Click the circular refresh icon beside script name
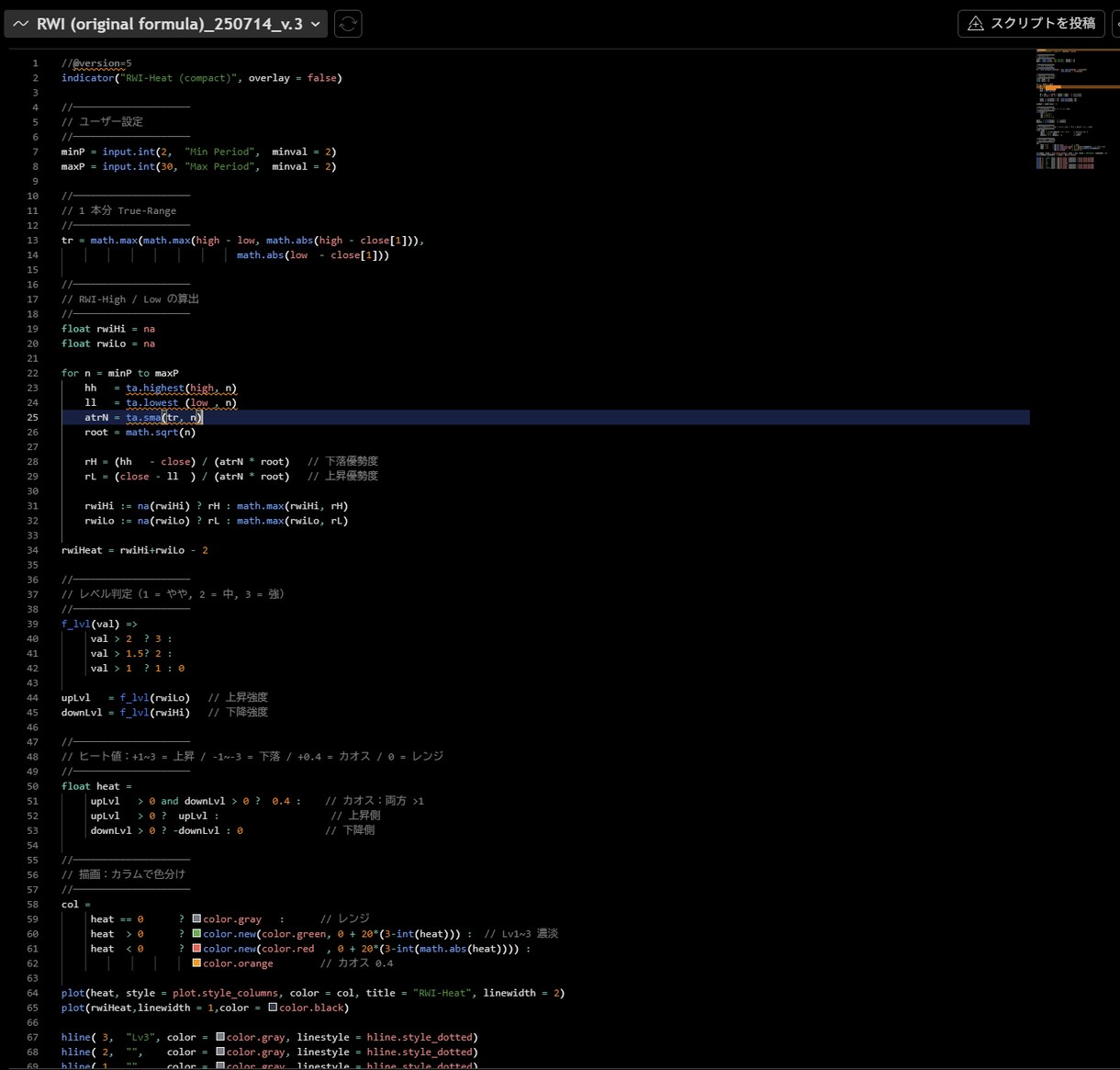This screenshot has width=1120, height=1070. 348,24
